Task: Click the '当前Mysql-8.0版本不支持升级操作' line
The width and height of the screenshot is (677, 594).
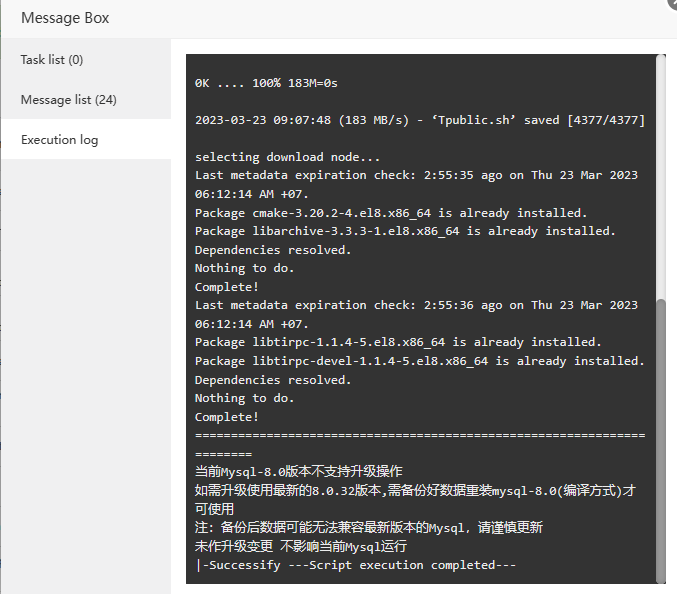Action: coord(299,472)
